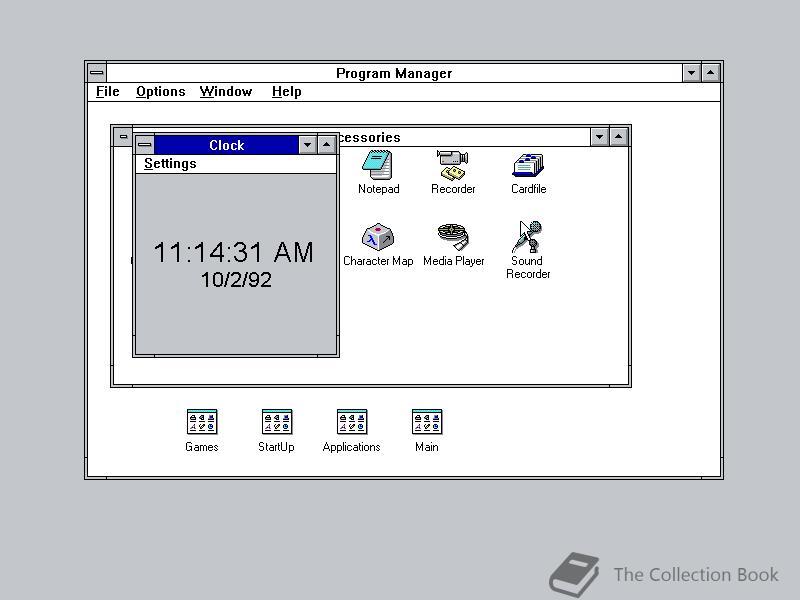Click the 10/2/92 date text
This screenshot has height=600, width=800.
[x=236, y=280]
